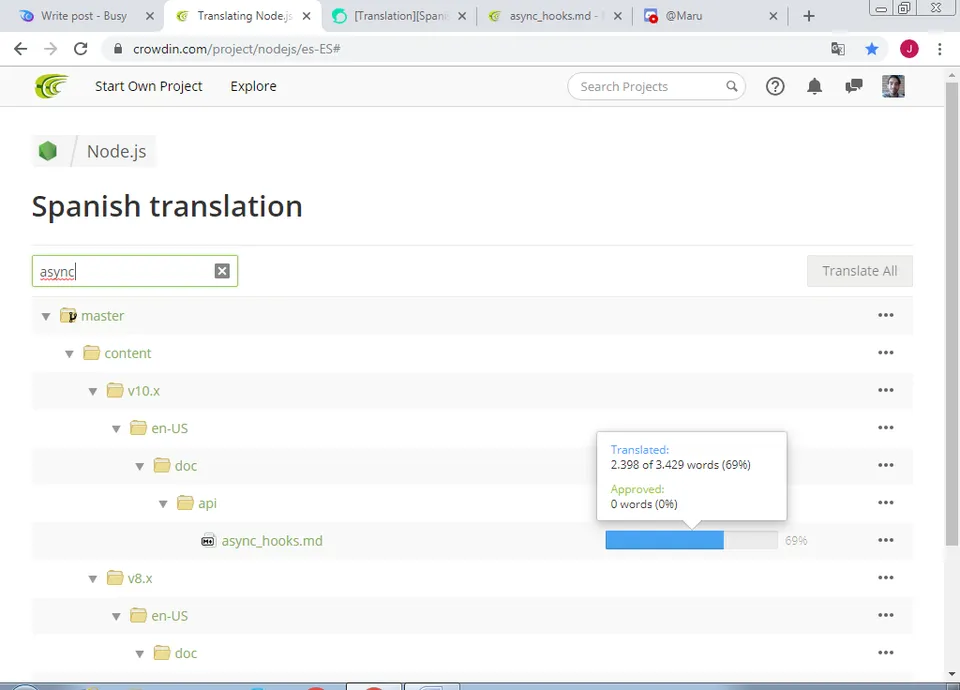Click the site padlock icon
The height and width of the screenshot is (690, 960).
pos(118,49)
